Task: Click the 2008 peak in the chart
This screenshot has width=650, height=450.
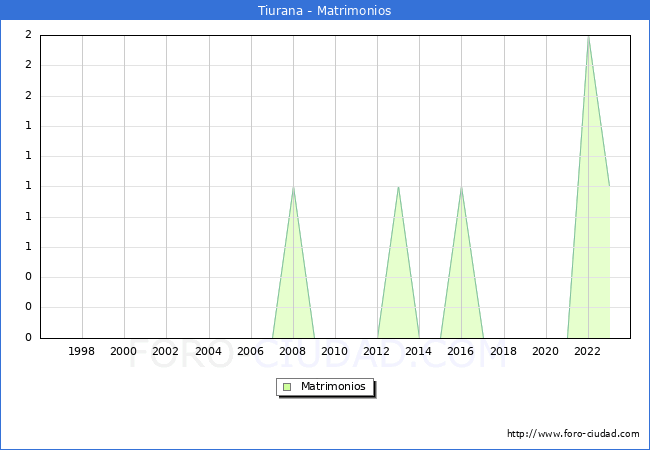Action: pyautogui.click(x=293, y=187)
